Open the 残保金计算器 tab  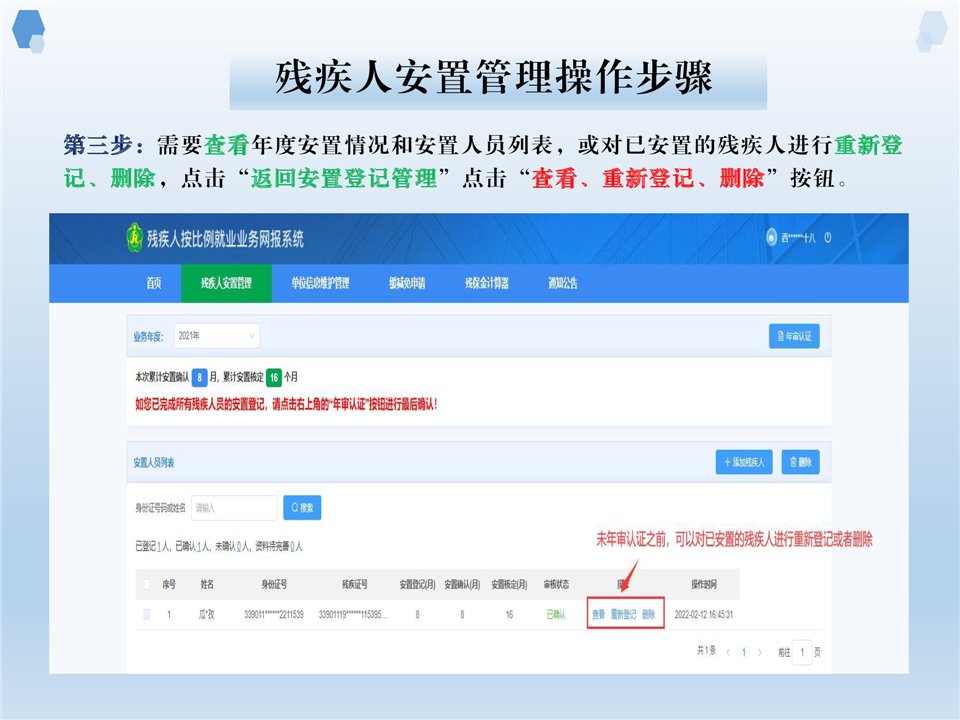[486, 283]
